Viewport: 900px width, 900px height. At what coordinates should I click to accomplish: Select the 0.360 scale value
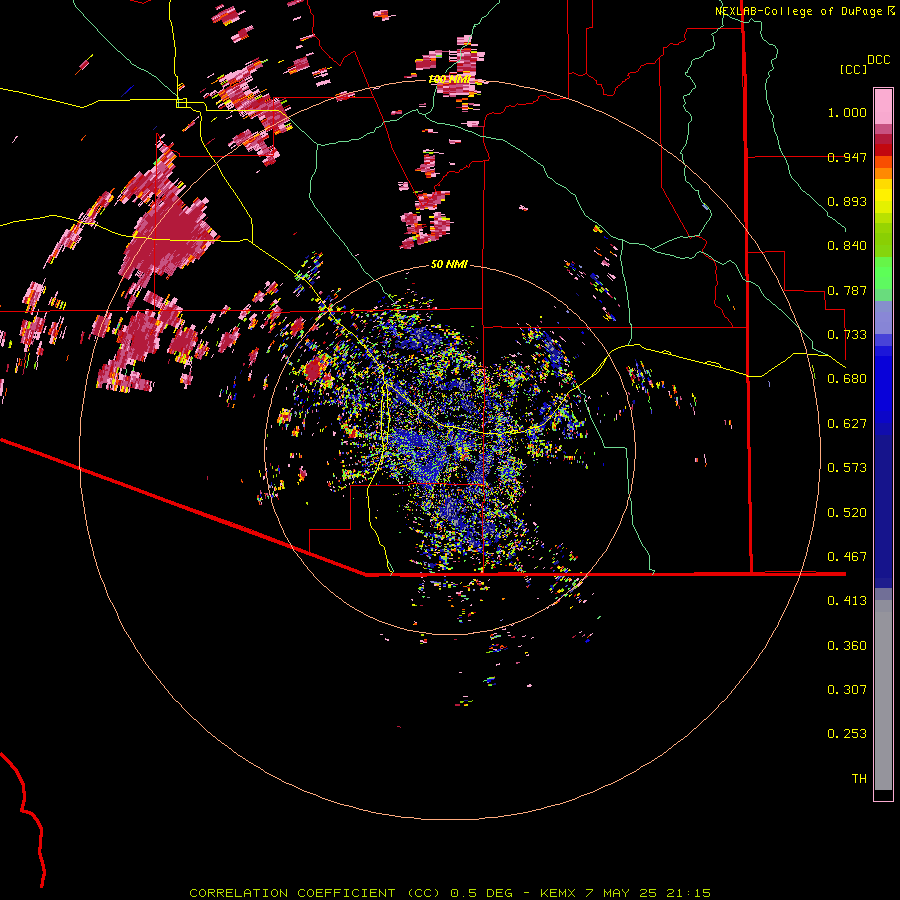tap(847, 646)
